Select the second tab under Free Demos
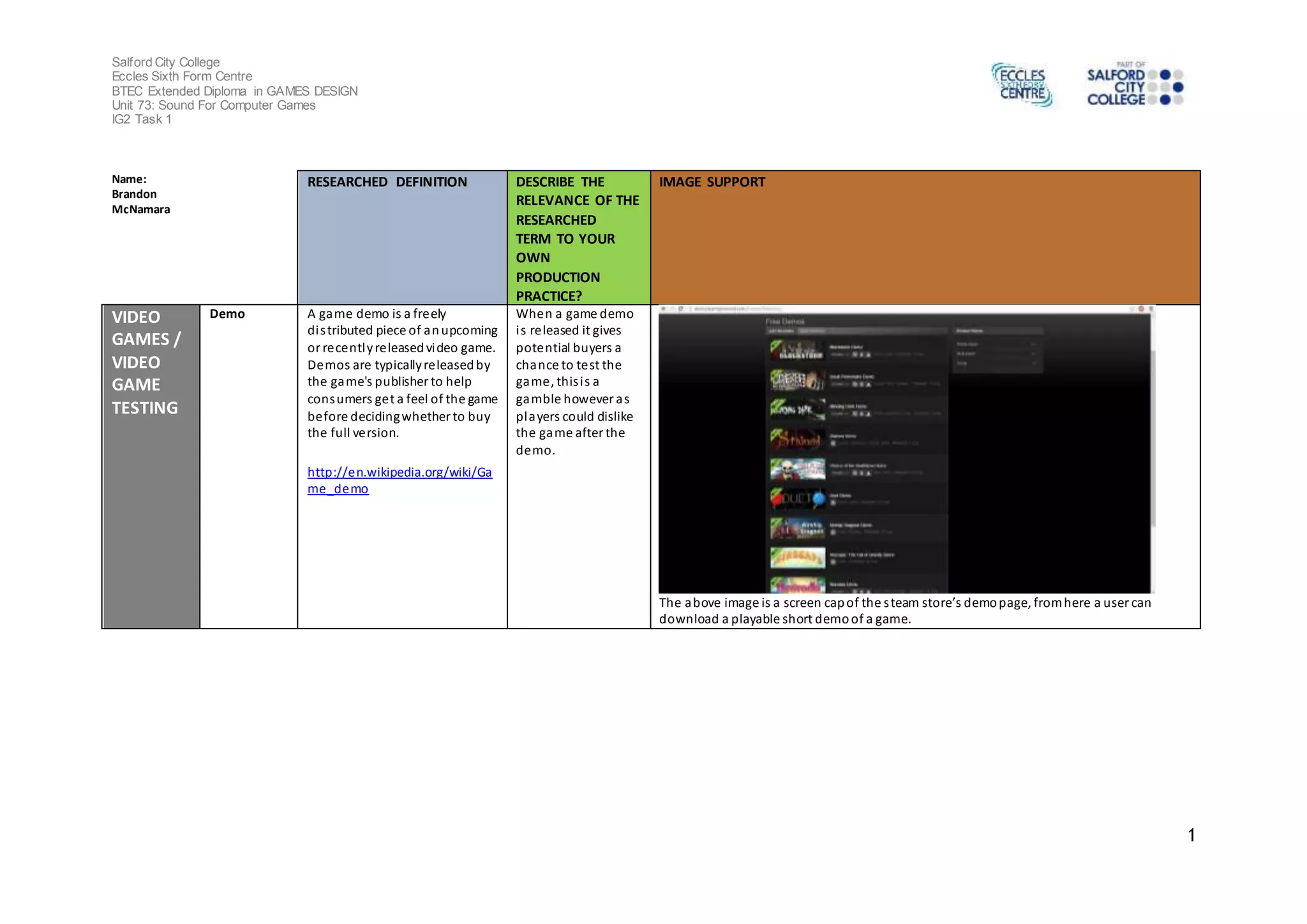Viewport: 1307px width, 924px height. [x=811, y=331]
